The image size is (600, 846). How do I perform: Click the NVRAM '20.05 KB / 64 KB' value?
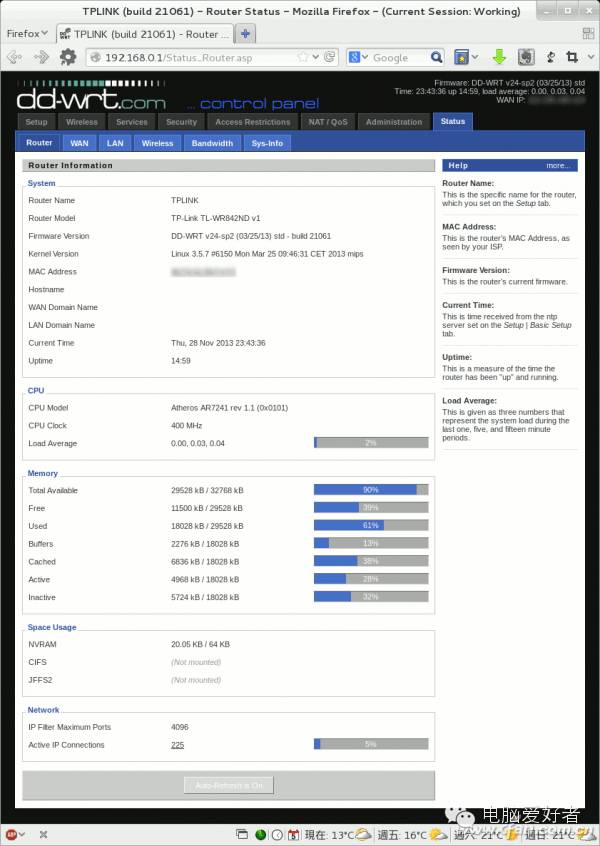[200, 644]
